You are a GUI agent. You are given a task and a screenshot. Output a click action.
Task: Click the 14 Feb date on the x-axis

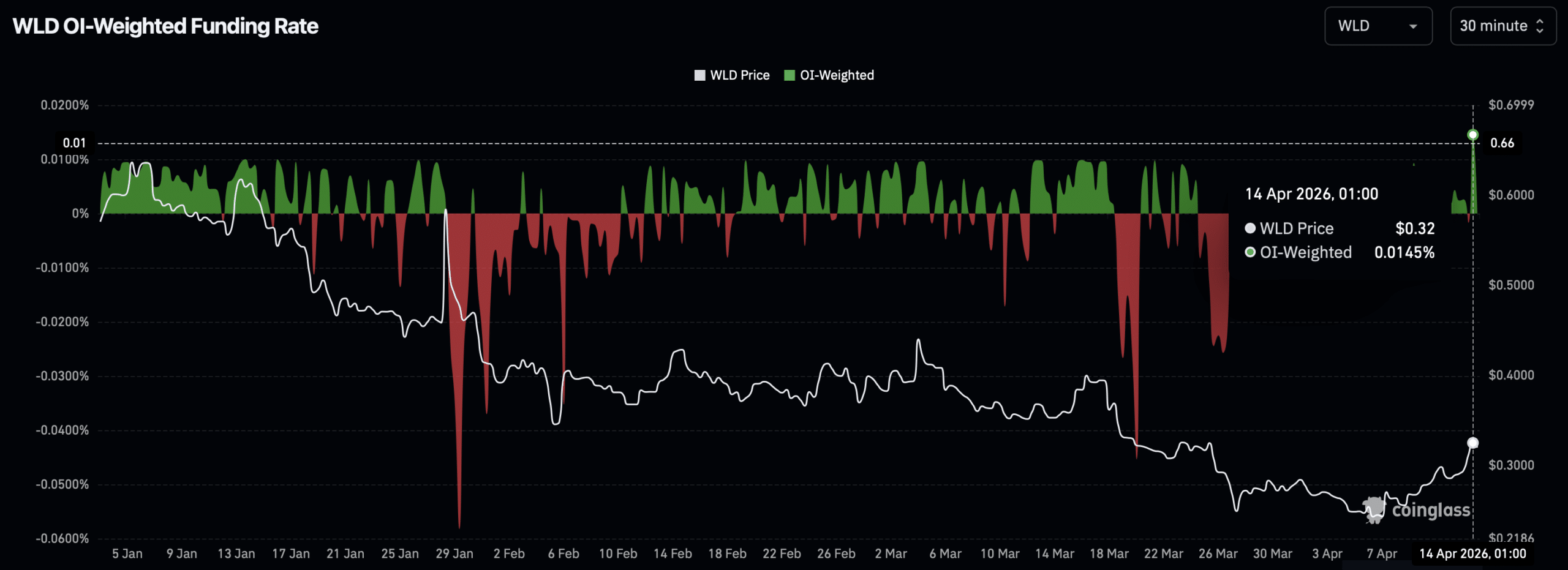pyautogui.click(x=673, y=554)
